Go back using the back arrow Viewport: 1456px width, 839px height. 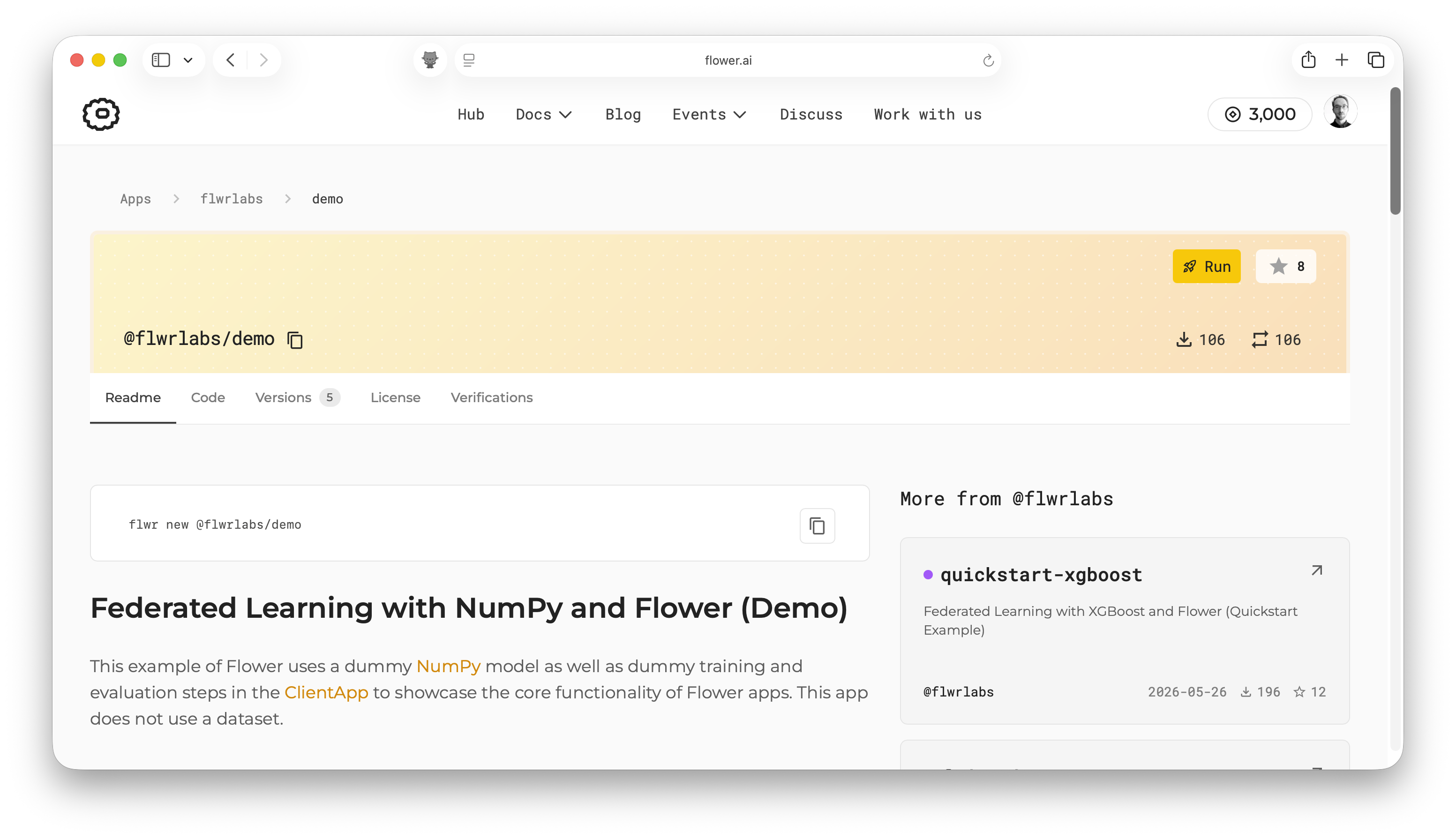231,60
